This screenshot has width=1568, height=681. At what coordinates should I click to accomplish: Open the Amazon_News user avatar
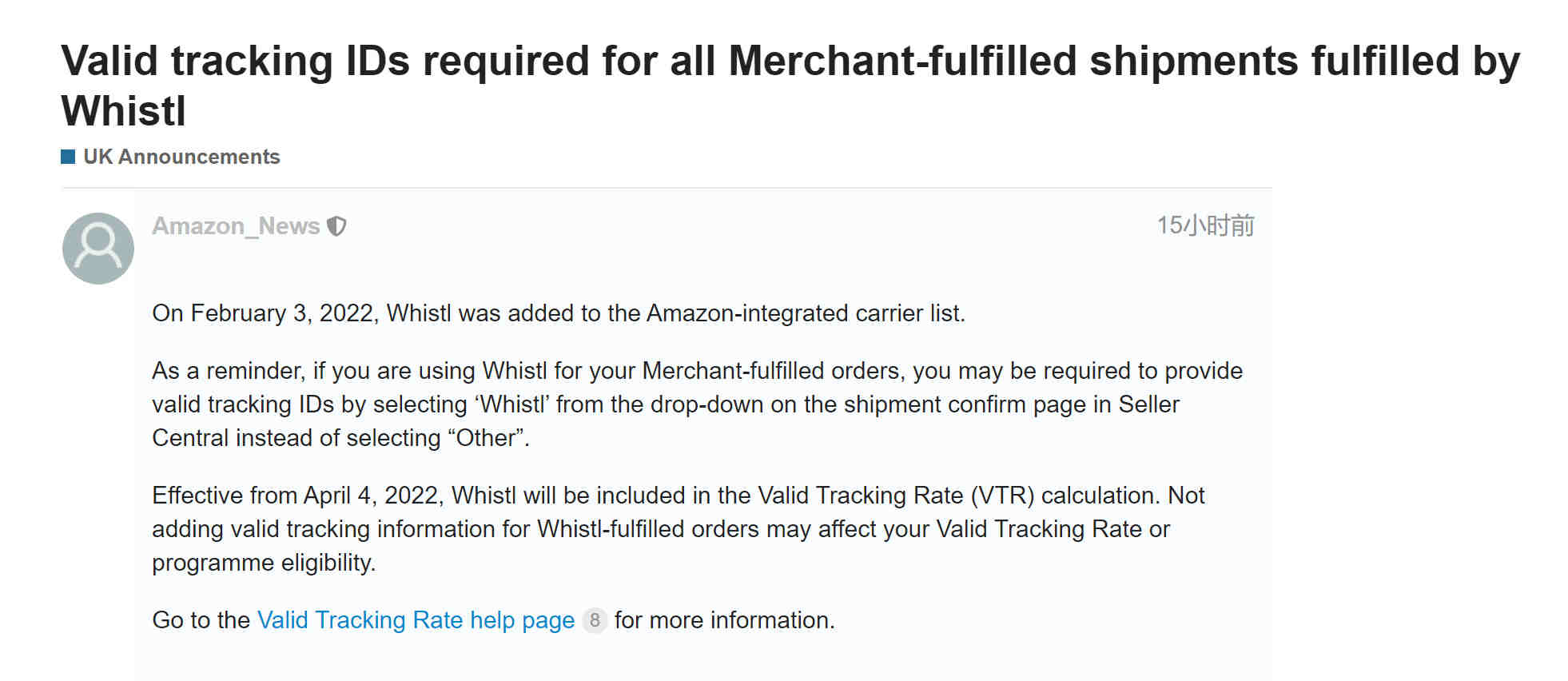point(98,249)
